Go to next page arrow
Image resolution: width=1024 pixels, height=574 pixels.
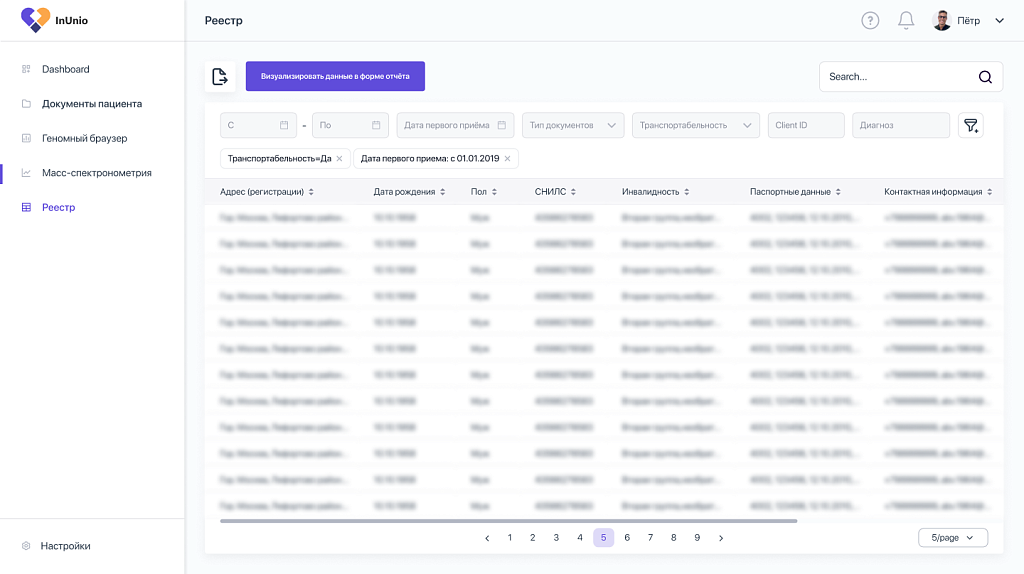pos(721,538)
